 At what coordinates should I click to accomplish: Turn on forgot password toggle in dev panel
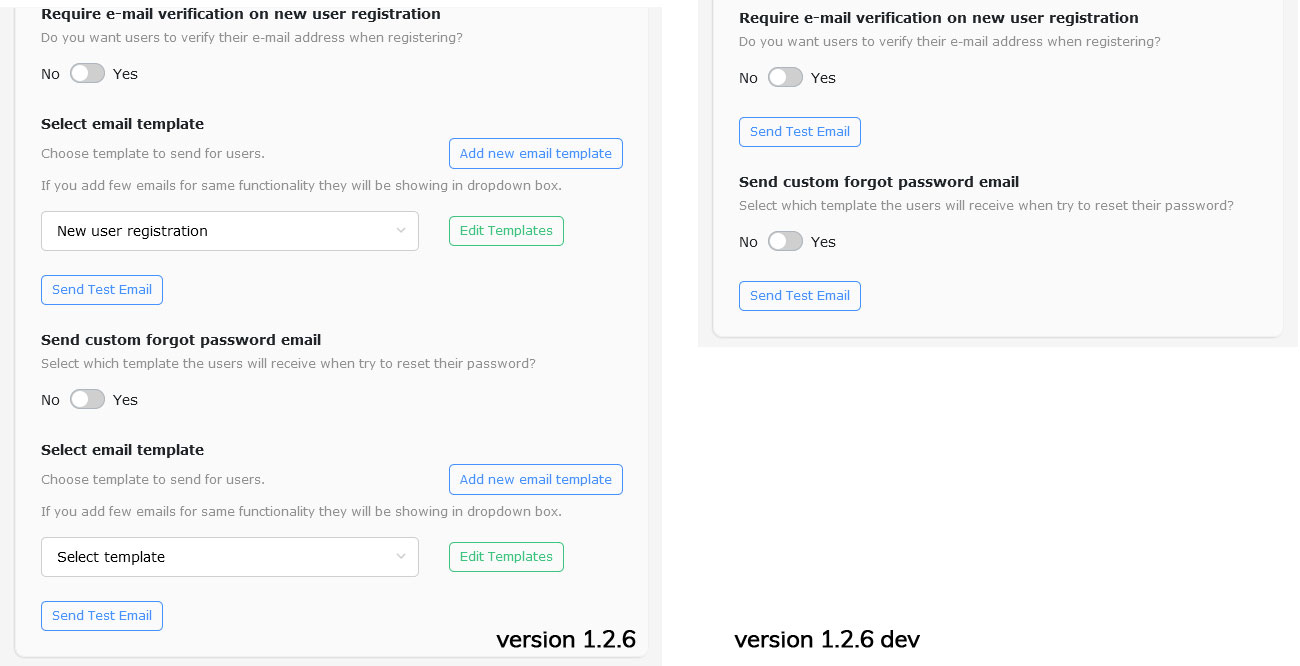point(785,241)
